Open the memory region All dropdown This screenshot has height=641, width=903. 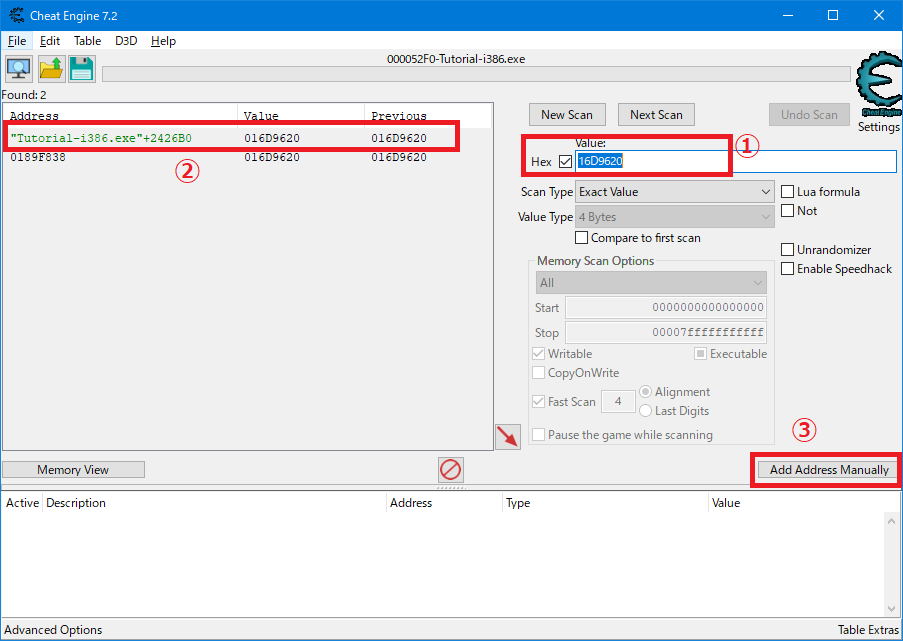[x=651, y=283]
